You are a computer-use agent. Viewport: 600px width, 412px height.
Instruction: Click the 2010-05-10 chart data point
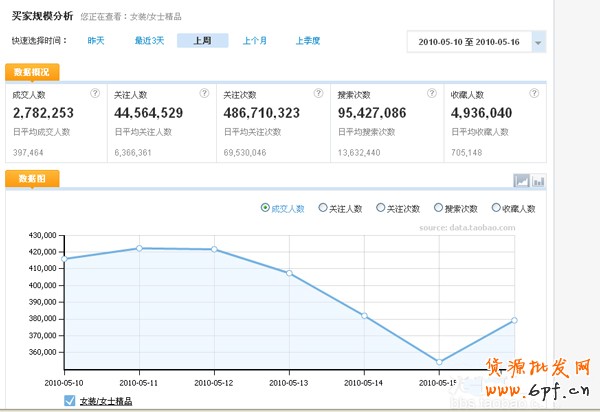pos(64,259)
